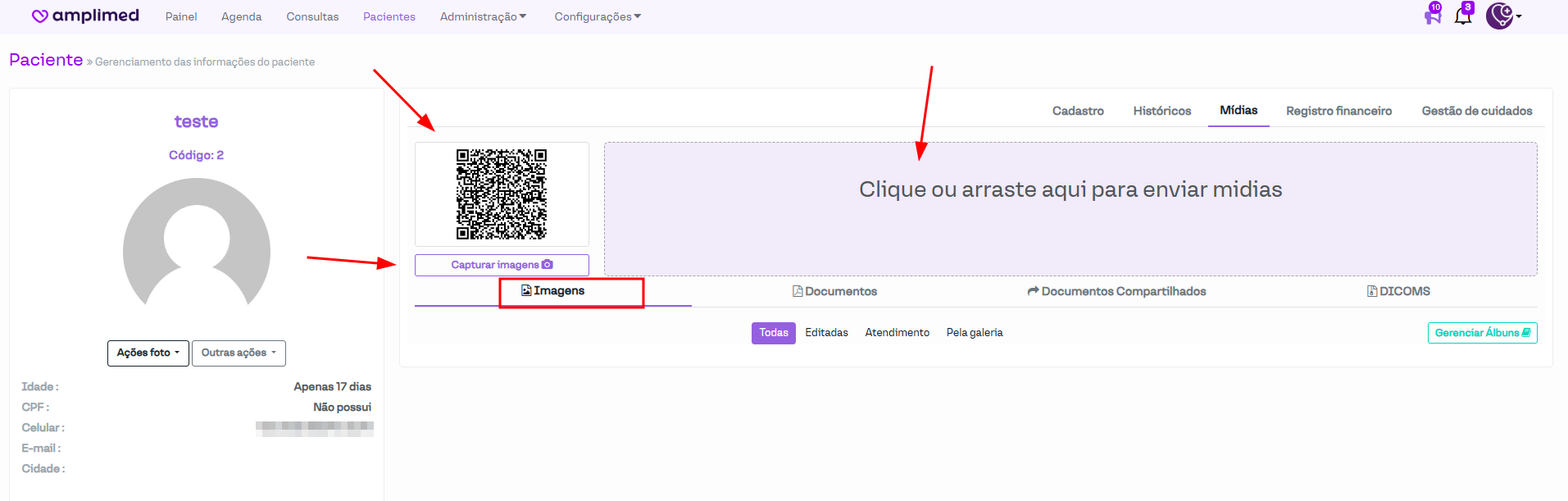Screen dimensions: 1568x501
Task: Expand the Administração dropdown menu
Action: pyautogui.click(x=483, y=16)
